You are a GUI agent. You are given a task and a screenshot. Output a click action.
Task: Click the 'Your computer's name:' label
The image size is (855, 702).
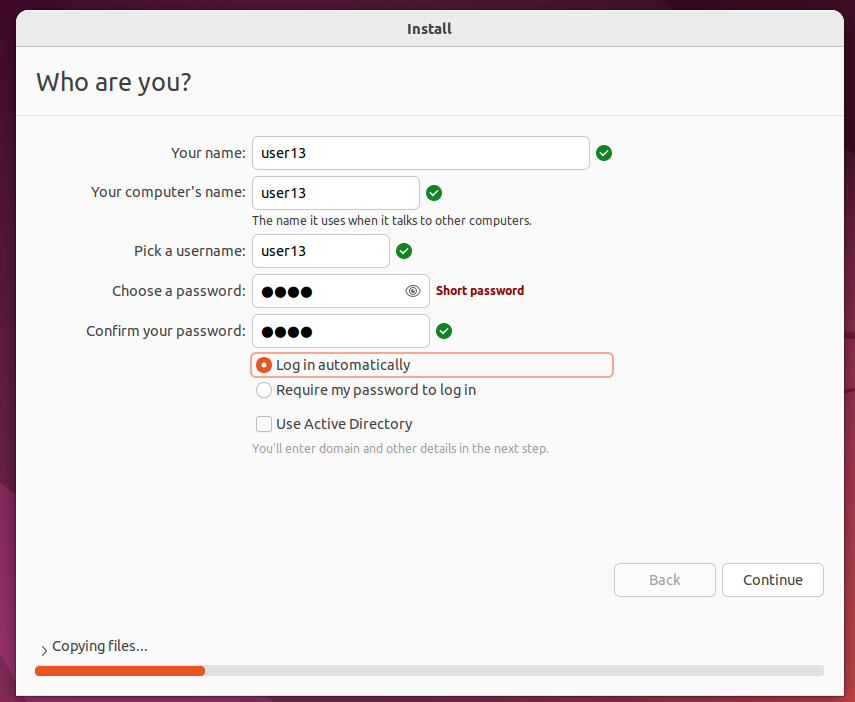168,193
